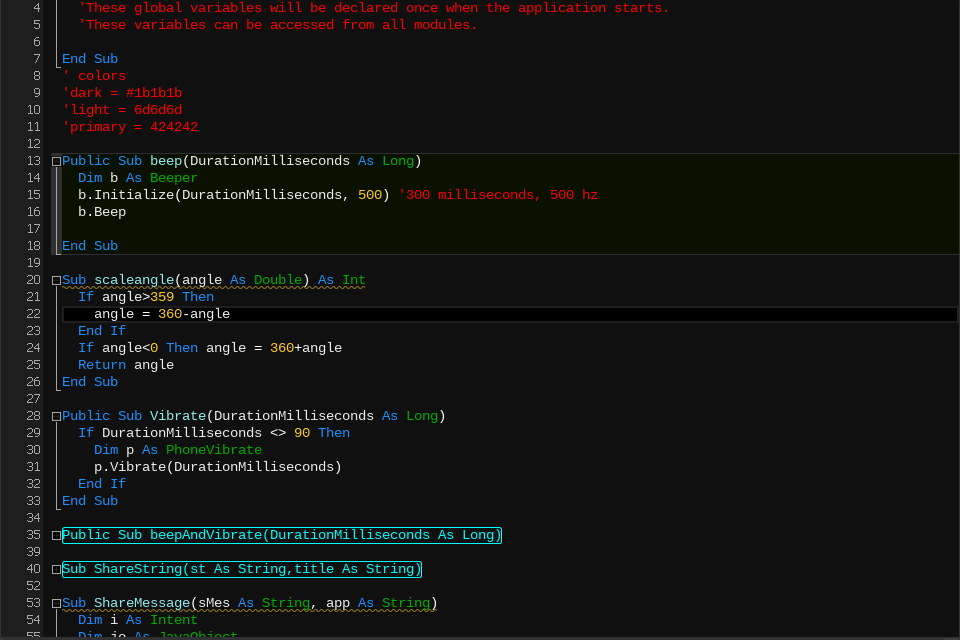
Task: Click the 'p.Vibrate(DurationMilliseconds)' call
Action: click(218, 467)
